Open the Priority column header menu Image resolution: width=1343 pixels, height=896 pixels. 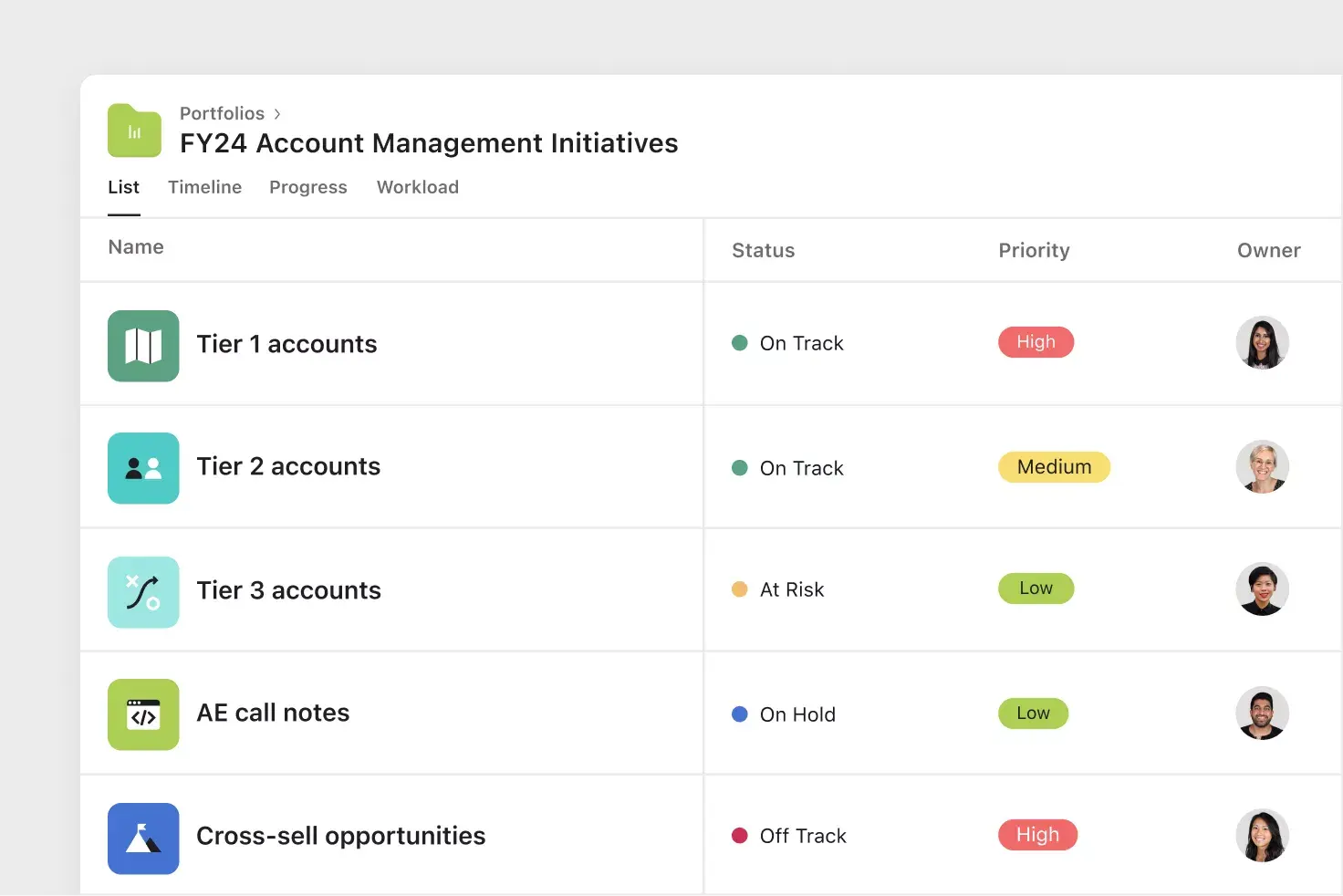1034,250
